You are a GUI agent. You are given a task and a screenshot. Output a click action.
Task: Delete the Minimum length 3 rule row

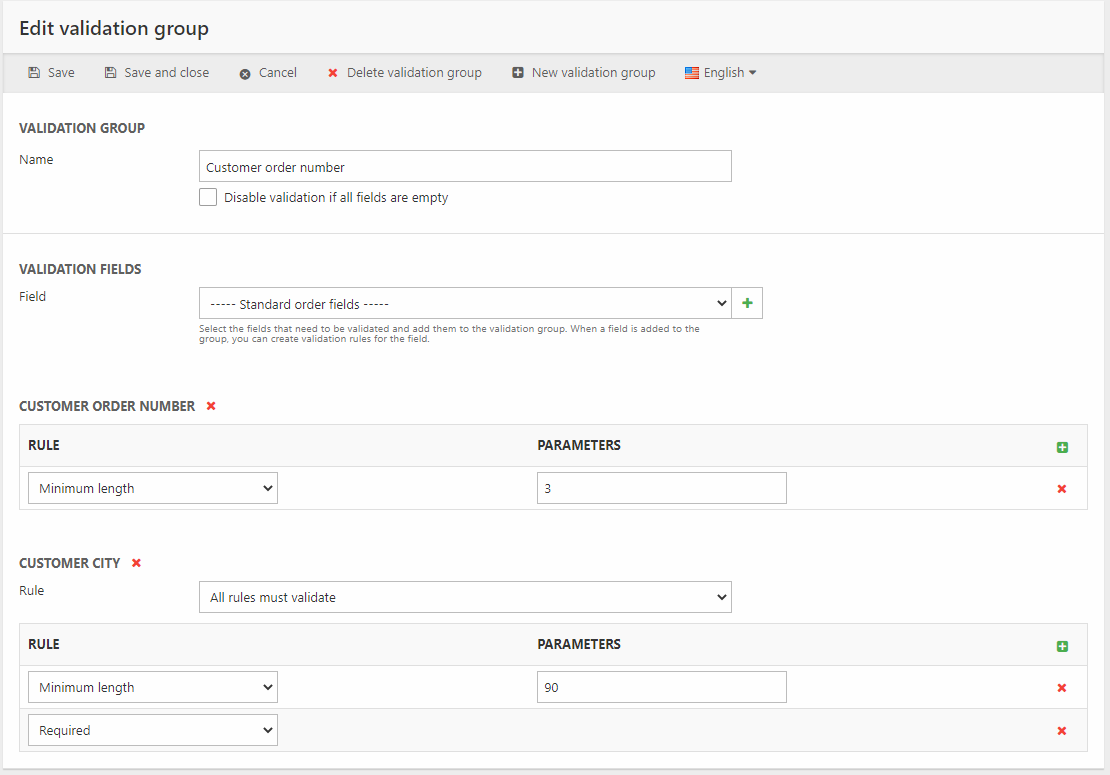[1062, 489]
